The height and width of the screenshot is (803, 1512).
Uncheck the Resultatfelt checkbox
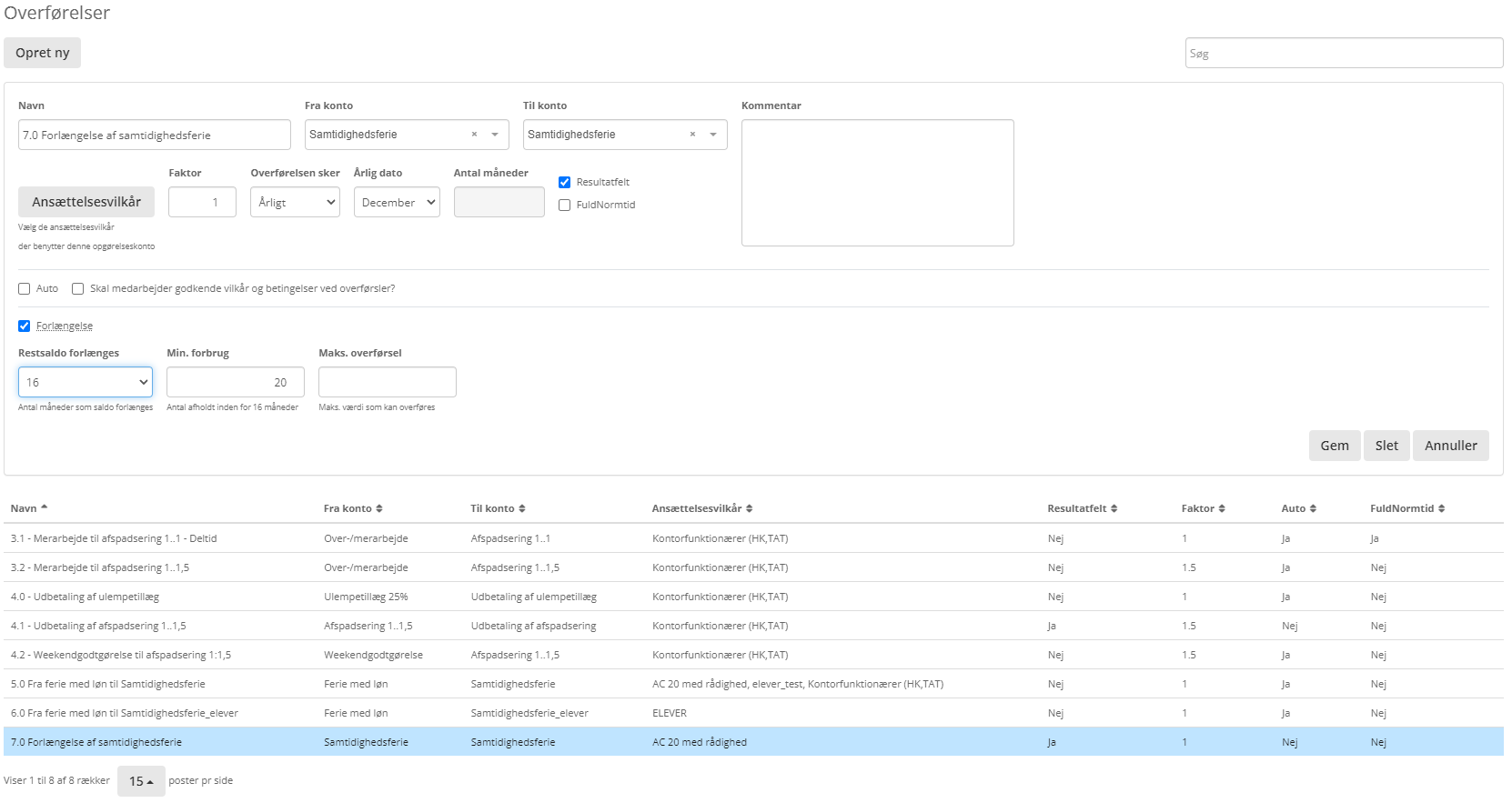tap(565, 182)
